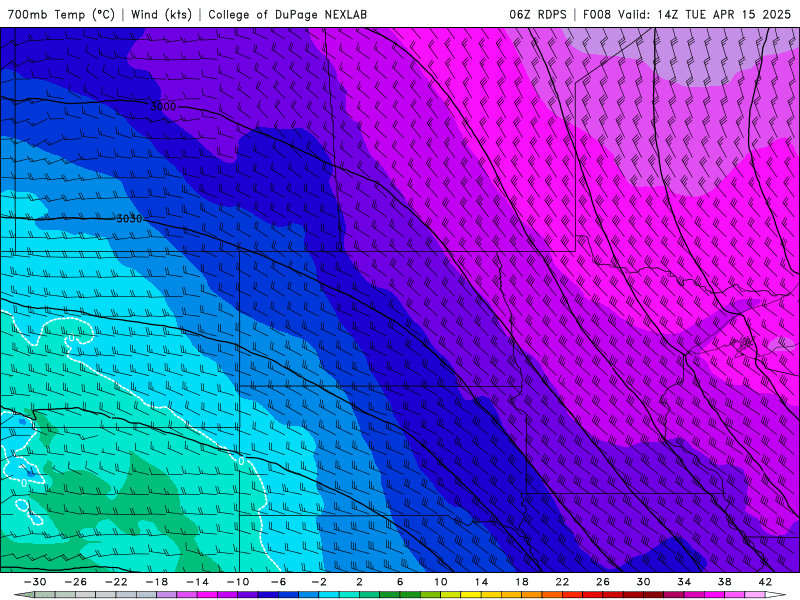Click the 'Wind (kts)' header label
800x600 pixels.
pyautogui.click(x=161, y=14)
